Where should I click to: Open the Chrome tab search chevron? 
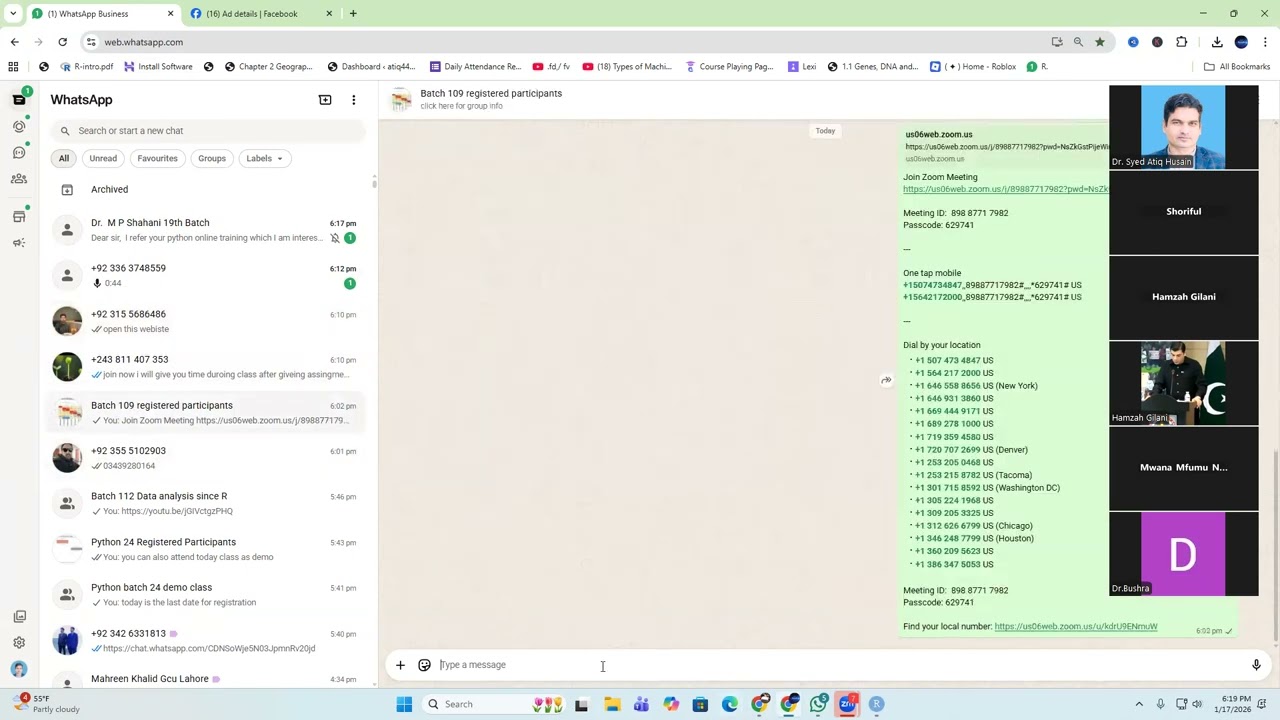tap(13, 13)
